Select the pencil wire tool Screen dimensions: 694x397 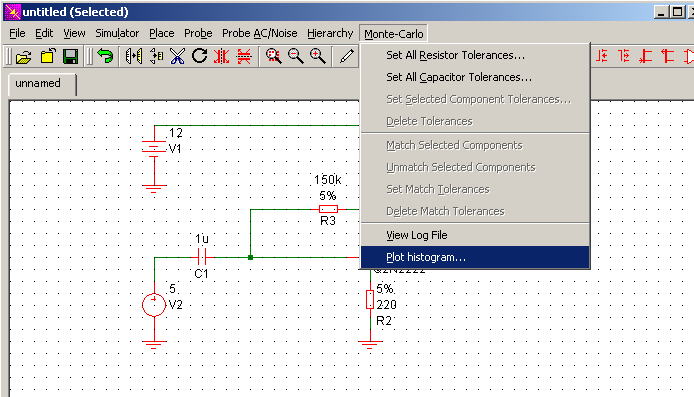point(347,56)
